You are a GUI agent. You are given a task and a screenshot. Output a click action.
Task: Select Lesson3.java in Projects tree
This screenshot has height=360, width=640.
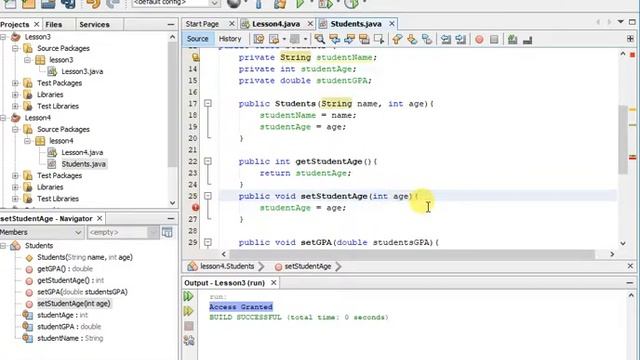click(x=82, y=71)
